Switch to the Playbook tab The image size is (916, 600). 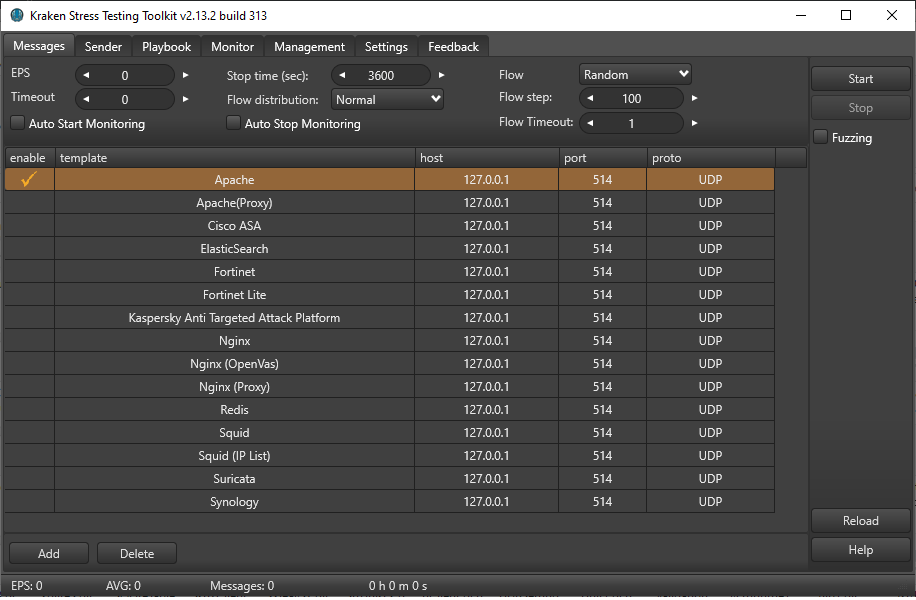pyautogui.click(x=166, y=47)
